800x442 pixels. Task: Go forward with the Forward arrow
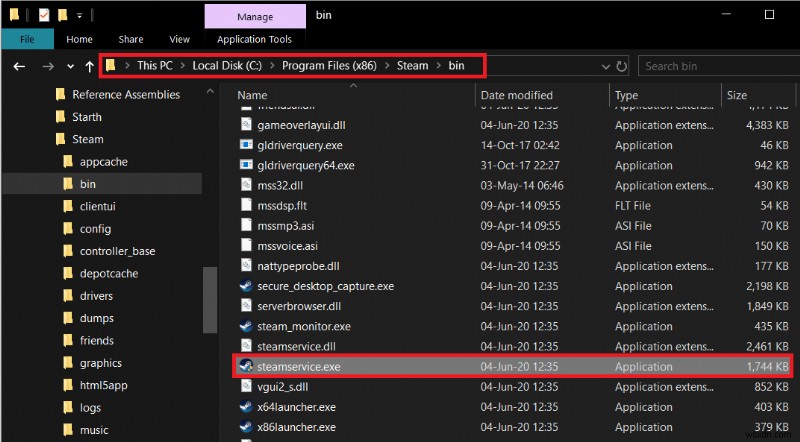coord(48,66)
